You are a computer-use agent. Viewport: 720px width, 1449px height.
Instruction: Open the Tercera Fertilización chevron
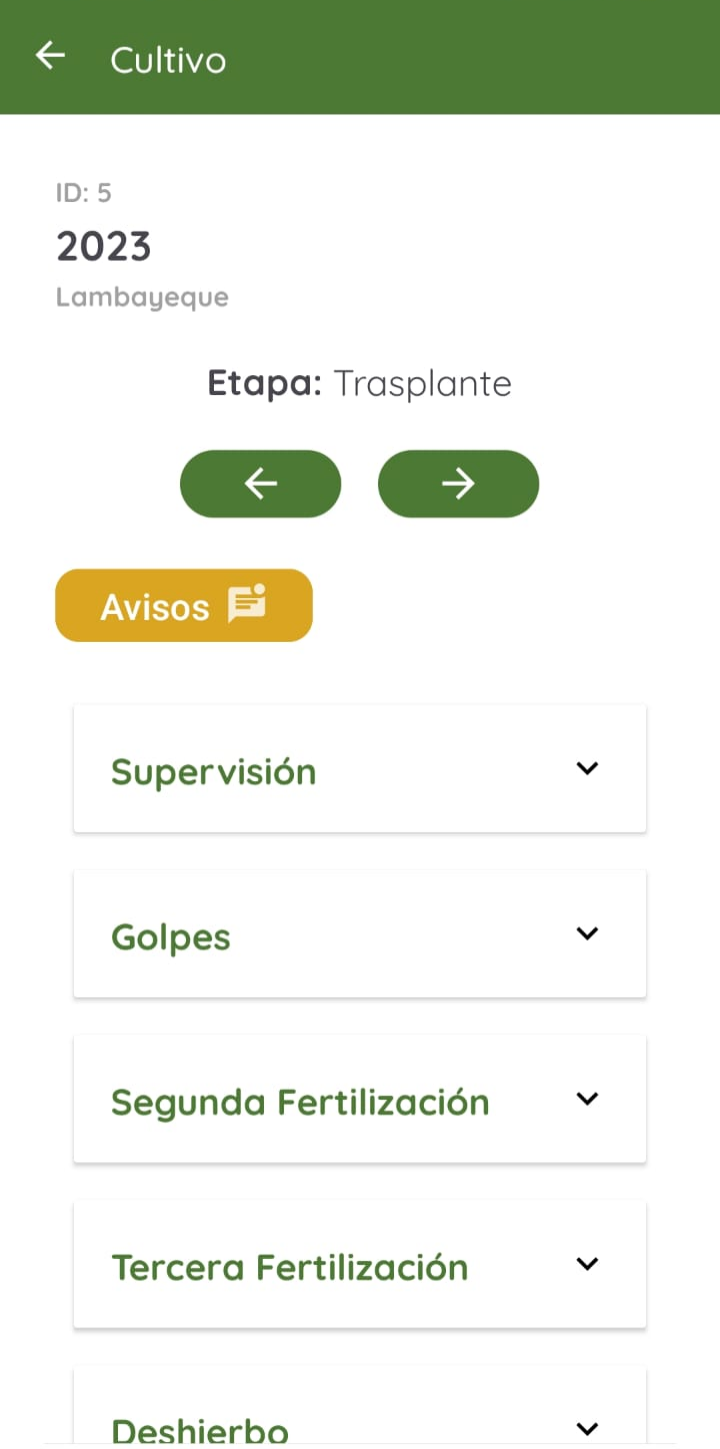588,1263
